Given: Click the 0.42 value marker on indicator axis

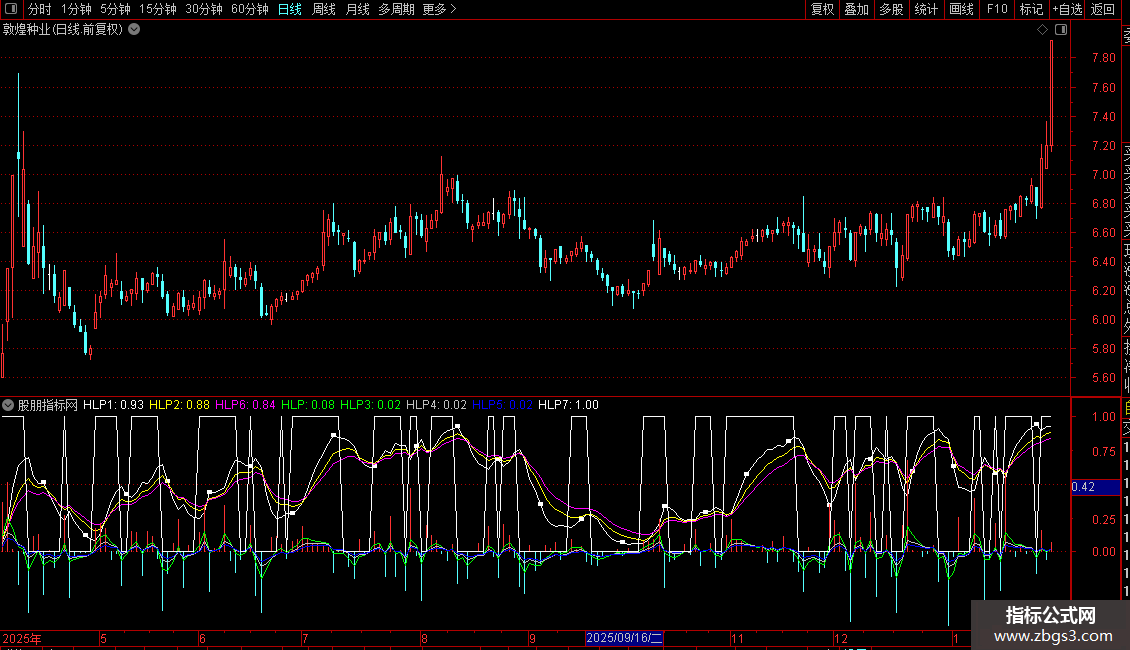Looking at the screenshot, I should (1095, 487).
